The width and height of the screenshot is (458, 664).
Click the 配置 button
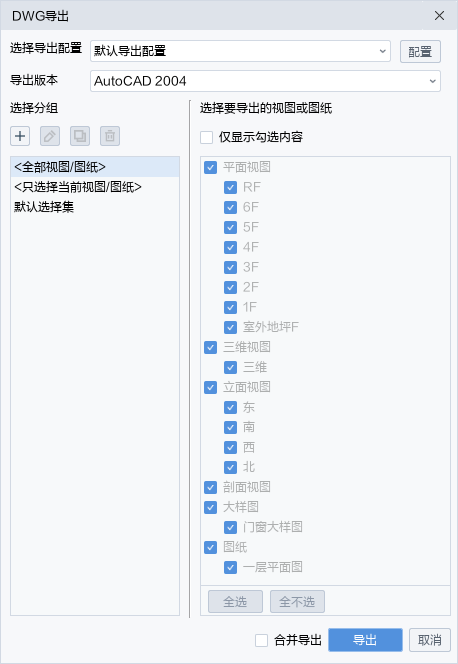tap(420, 52)
